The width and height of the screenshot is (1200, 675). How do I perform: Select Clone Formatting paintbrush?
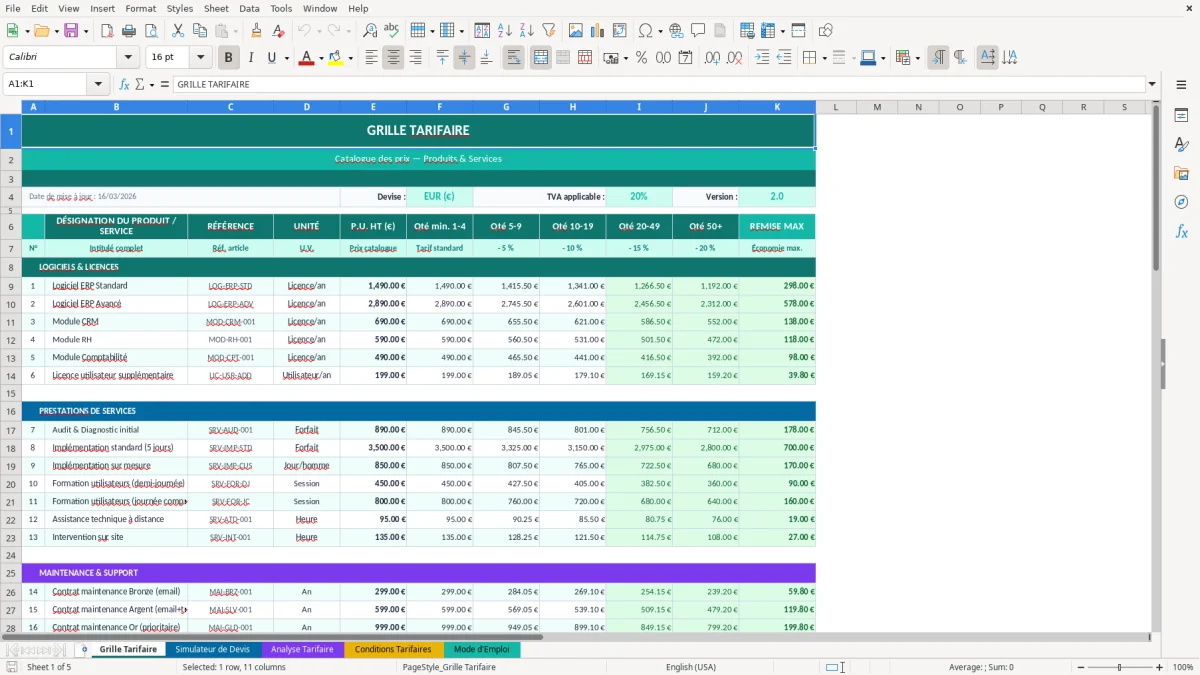tap(257, 31)
